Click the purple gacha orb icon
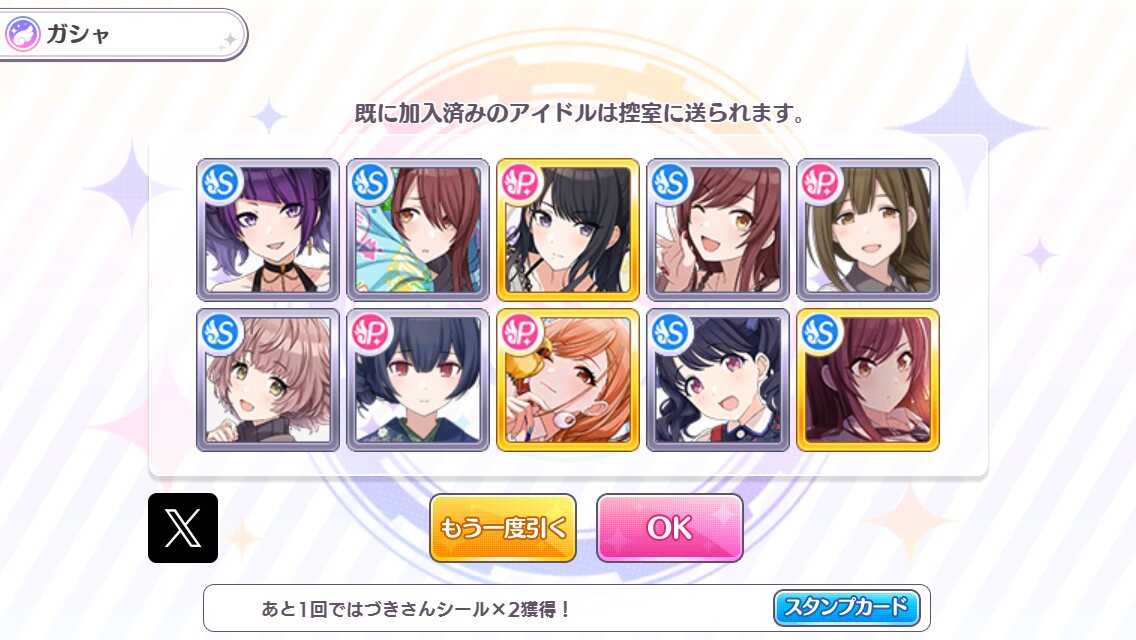Viewport: 1136px width, 640px height. [22, 34]
